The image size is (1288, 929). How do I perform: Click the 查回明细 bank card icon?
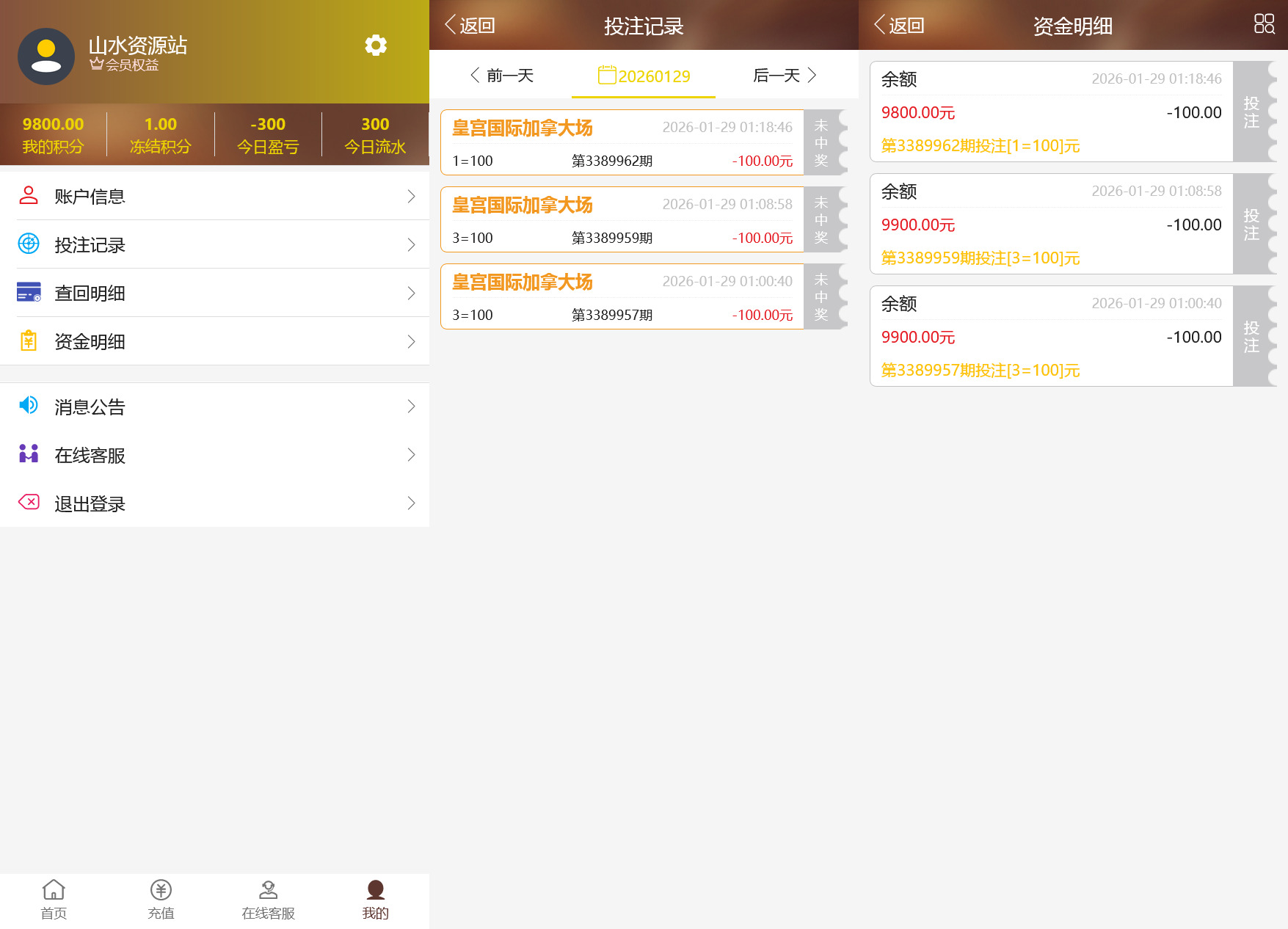[x=29, y=291]
